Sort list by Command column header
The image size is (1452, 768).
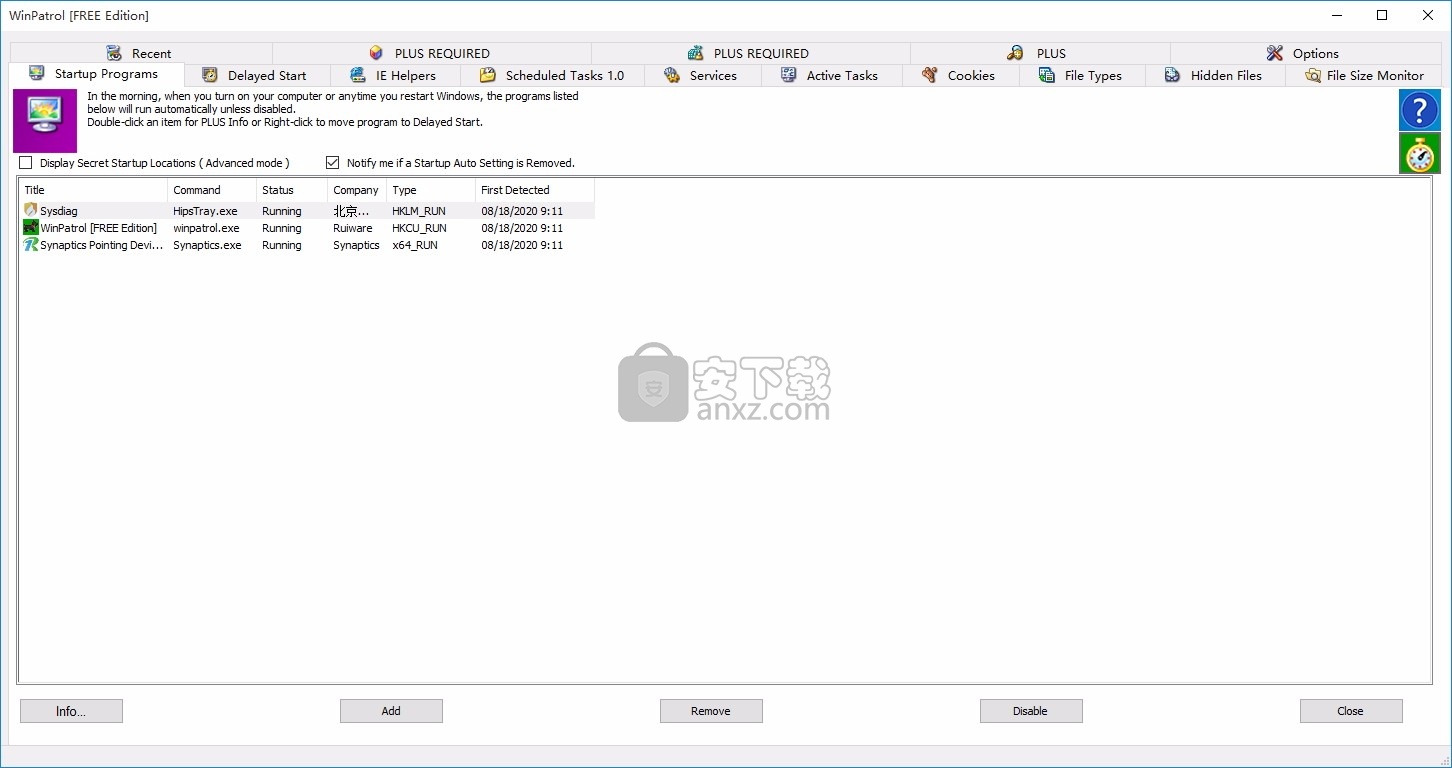pyautogui.click(x=212, y=190)
